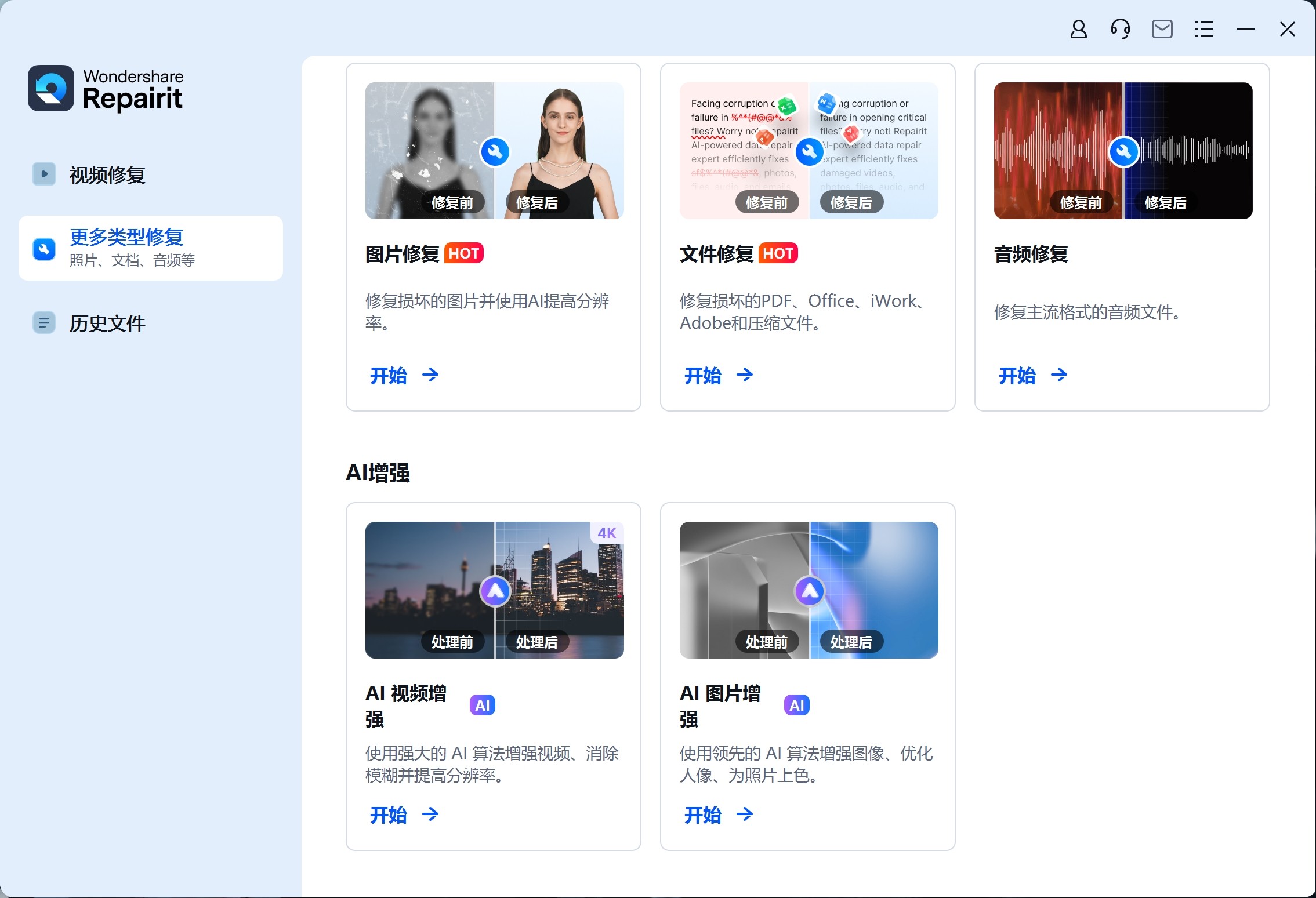Click the wrench icon on the 图片修复 preview
1316x898 pixels.
[495, 152]
